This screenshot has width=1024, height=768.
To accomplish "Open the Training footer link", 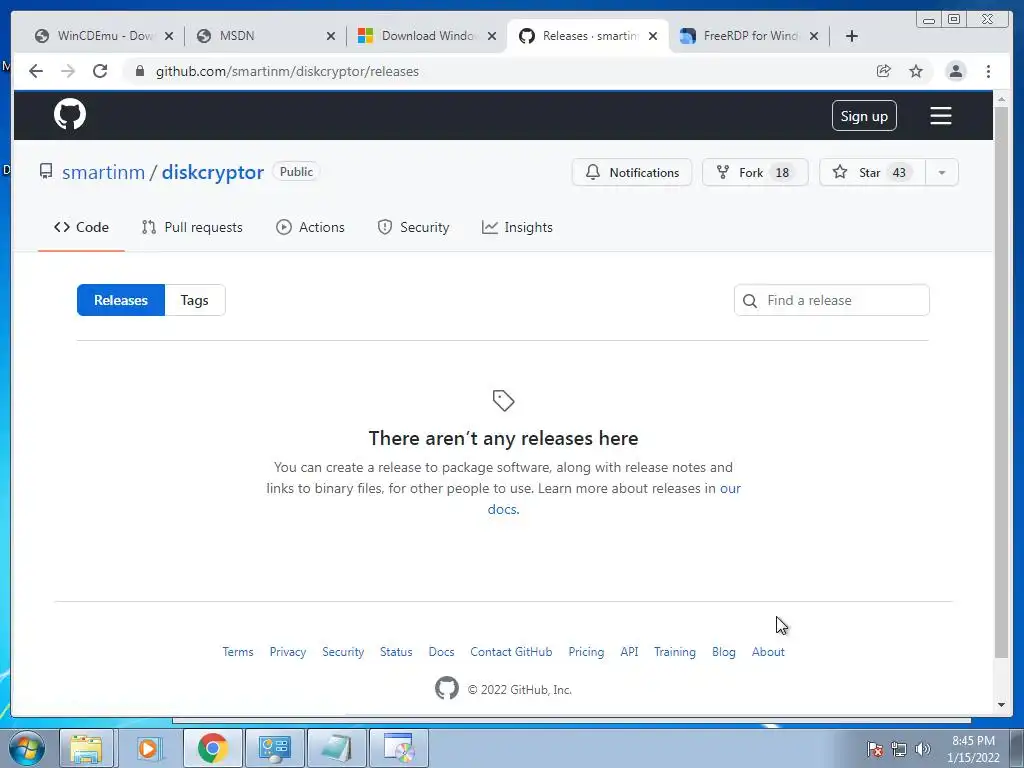I will 675,652.
